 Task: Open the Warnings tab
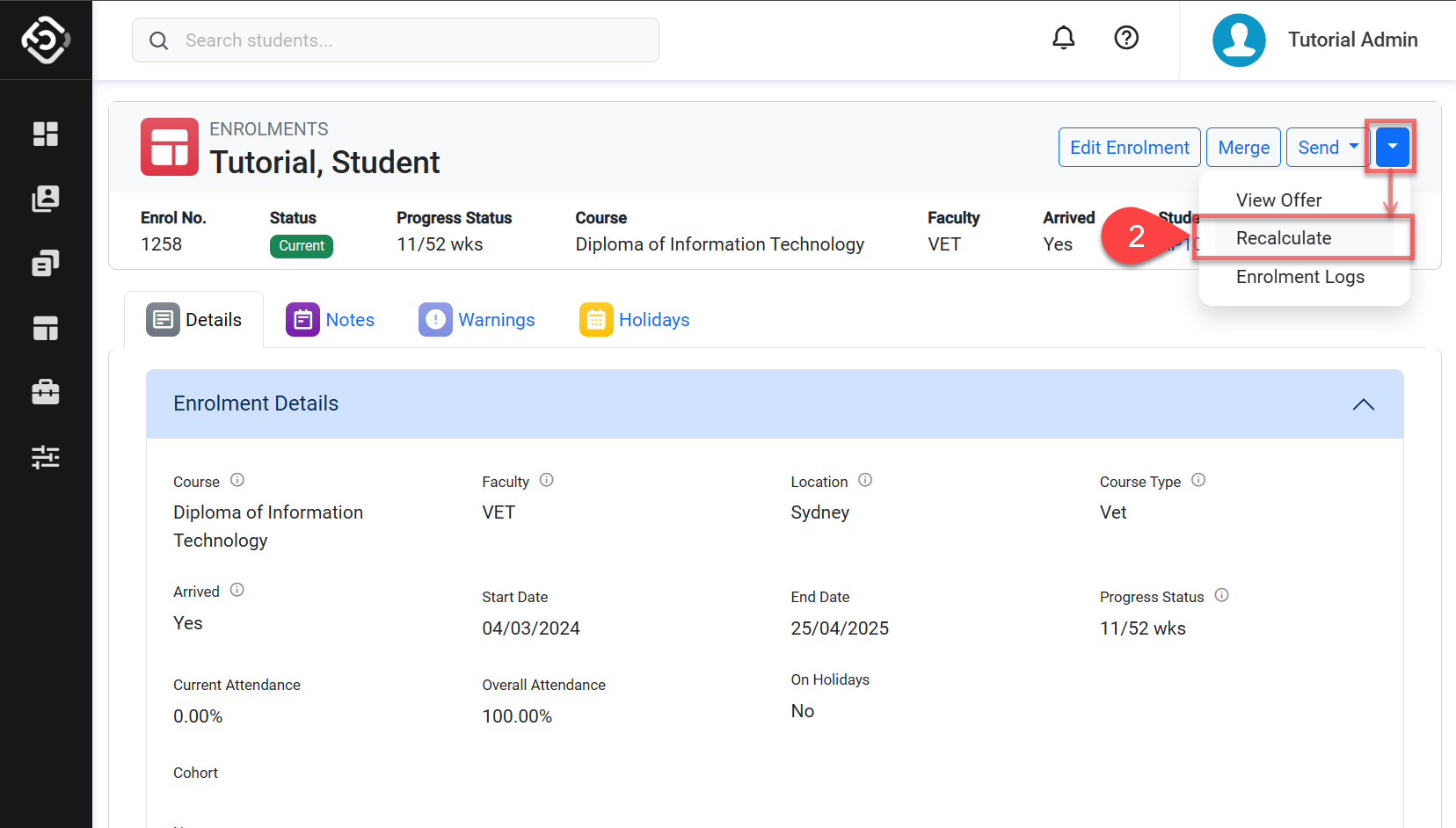[x=477, y=320]
